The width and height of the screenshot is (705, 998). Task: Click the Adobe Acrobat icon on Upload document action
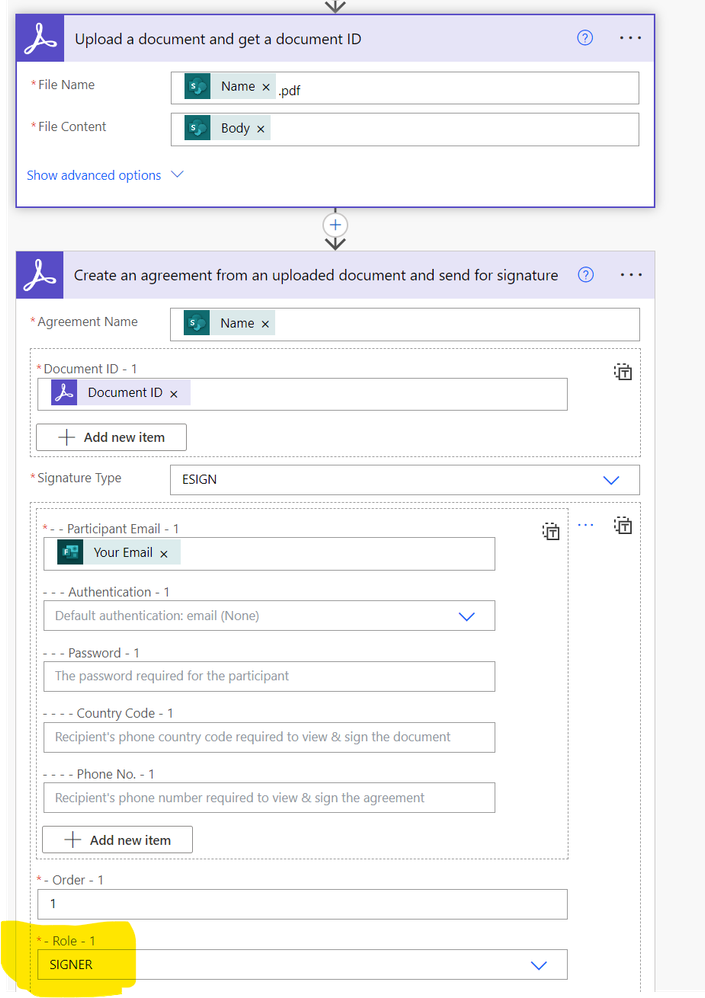click(38, 37)
